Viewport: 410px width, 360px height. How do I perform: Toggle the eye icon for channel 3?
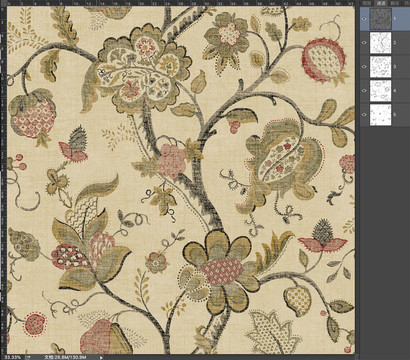click(x=364, y=67)
